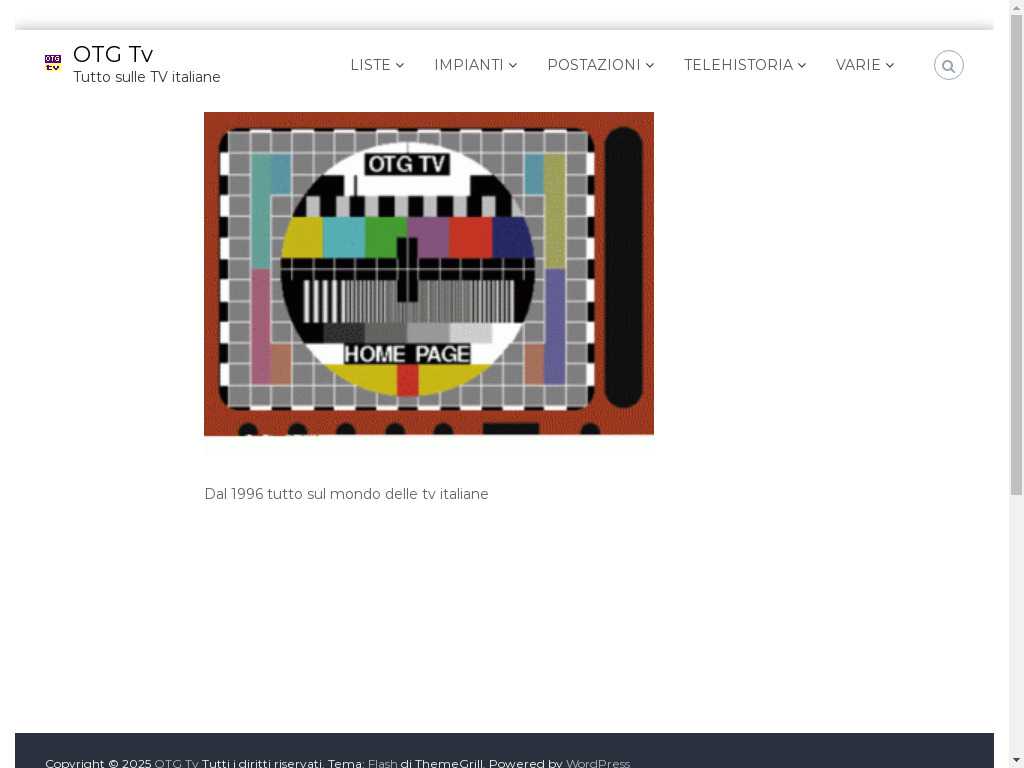Viewport: 1024px width, 768px height.
Task: Click the scrollbar up arrow
Action: pos(1016,7)
